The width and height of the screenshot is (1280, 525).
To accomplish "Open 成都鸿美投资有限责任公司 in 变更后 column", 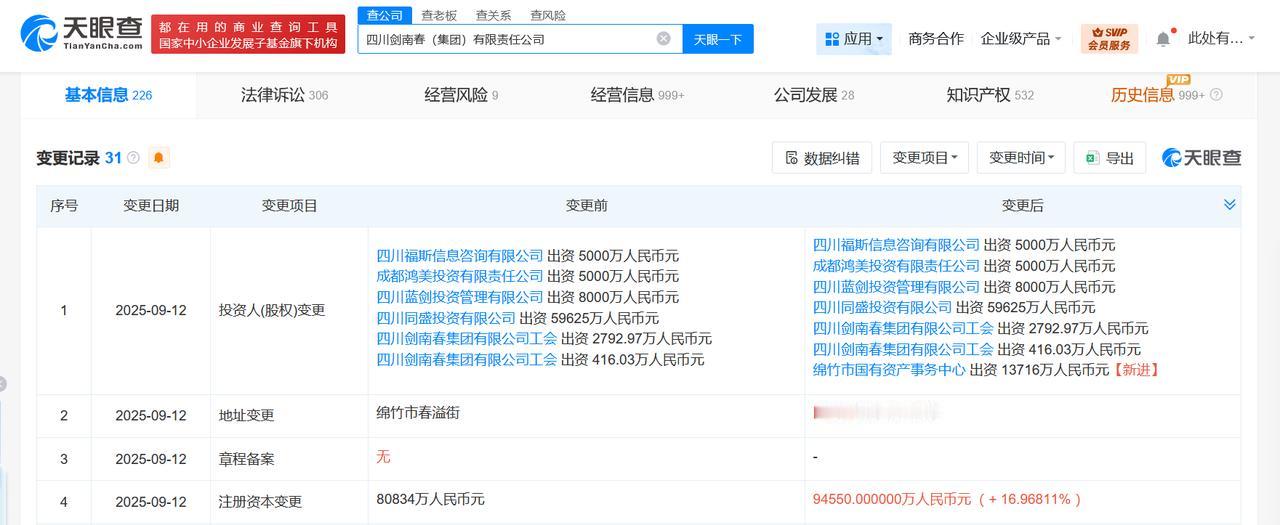I will (897, 266).
